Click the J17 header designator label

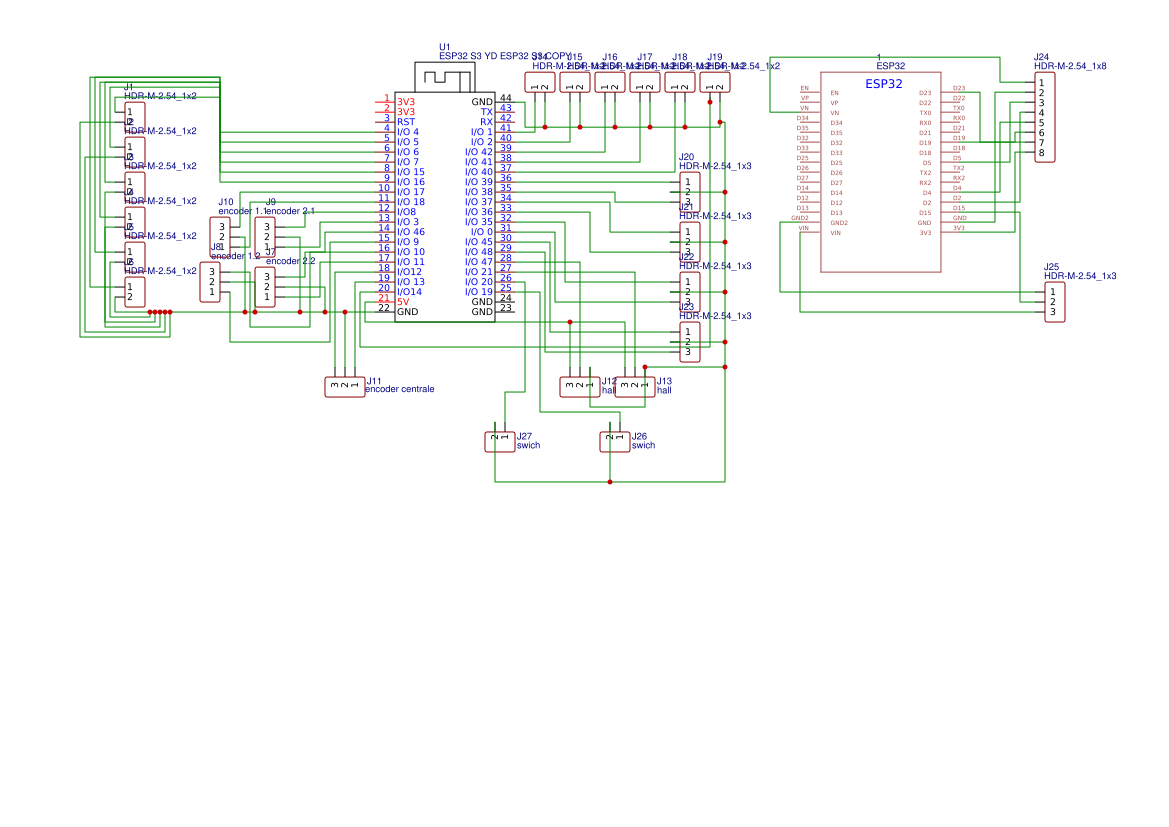(x=645, y=57)
